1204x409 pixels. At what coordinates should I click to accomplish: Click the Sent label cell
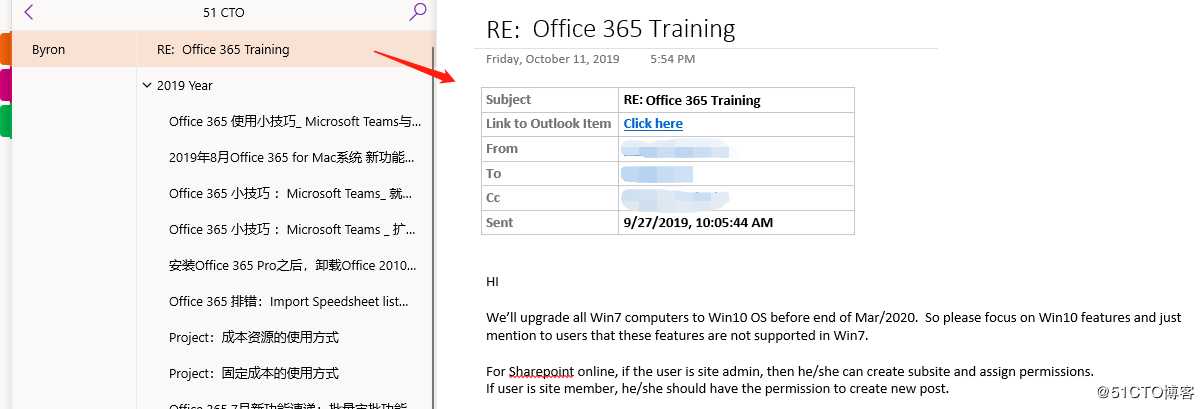(550, 222)
